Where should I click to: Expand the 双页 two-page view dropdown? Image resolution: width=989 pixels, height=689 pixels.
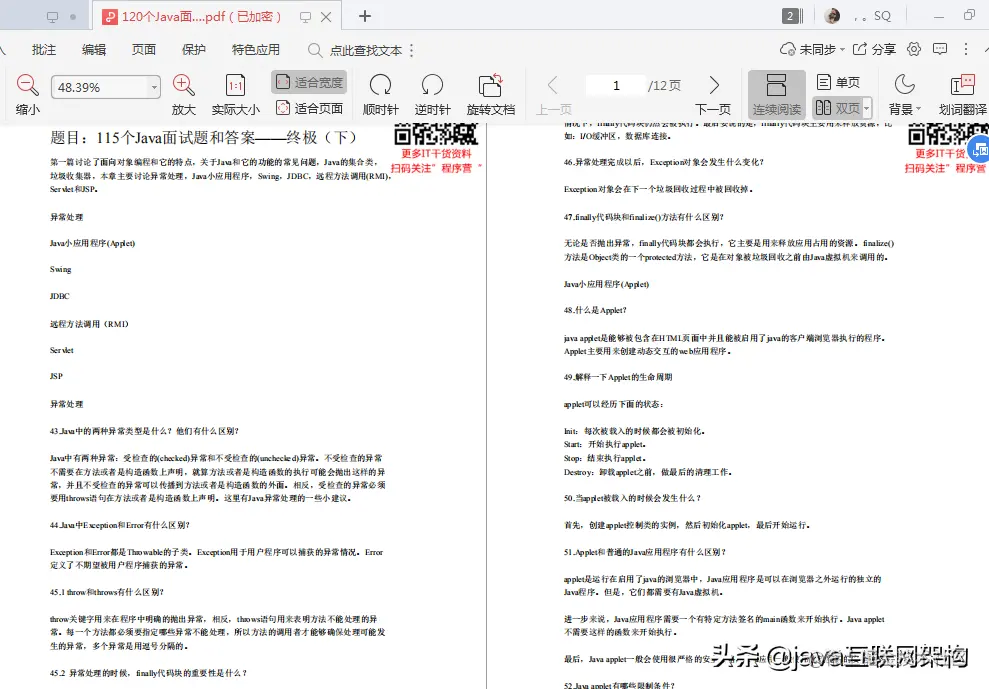[x=866, y=107]
